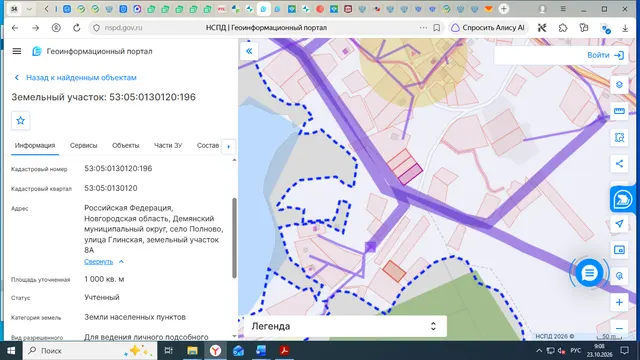Viewport: 640px width, 360px height.
Task: Open the Windows notification center
Action: tap(624, 351)
